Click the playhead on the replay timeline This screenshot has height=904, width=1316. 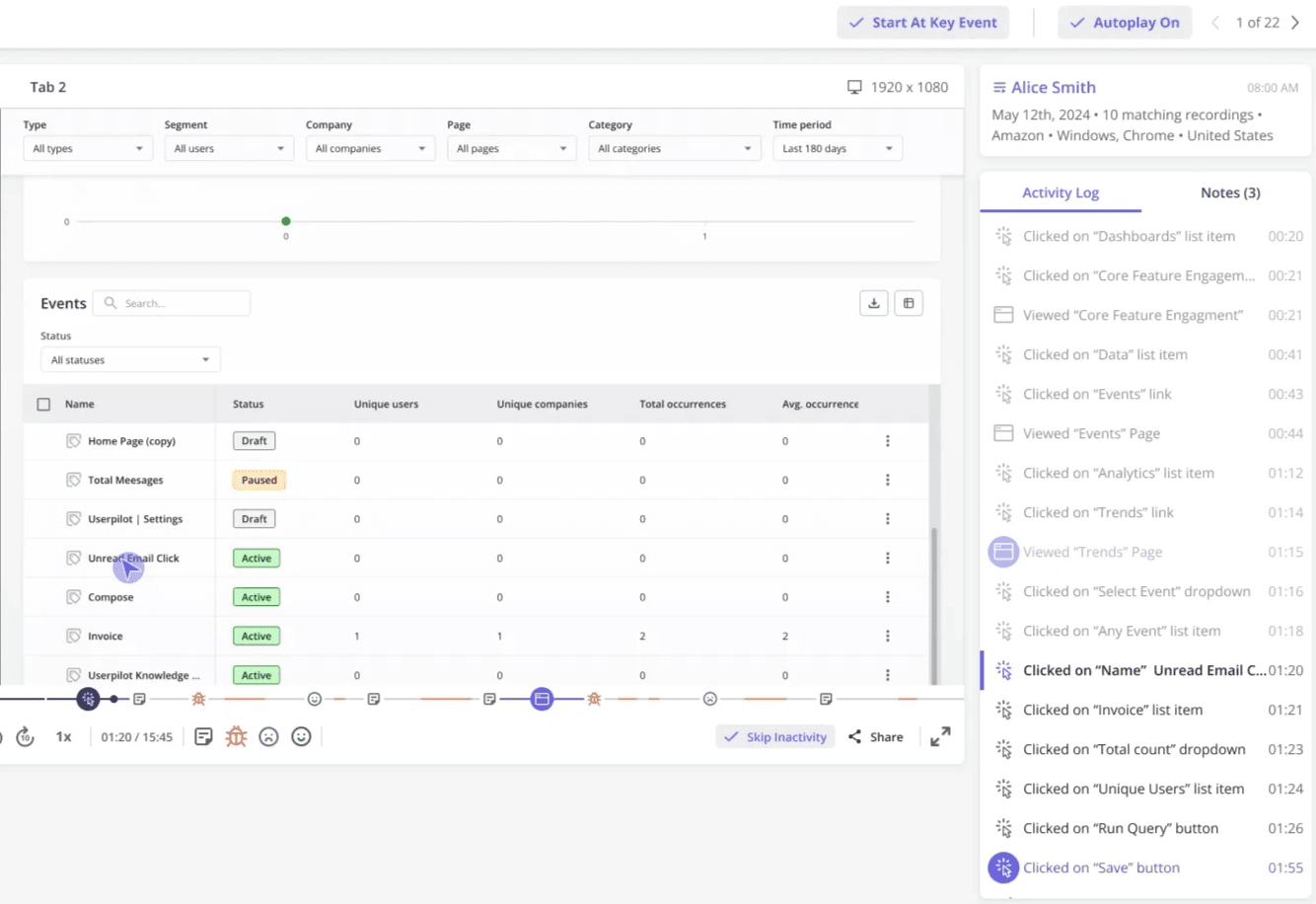pyautogui.click(x=113, y=698)
